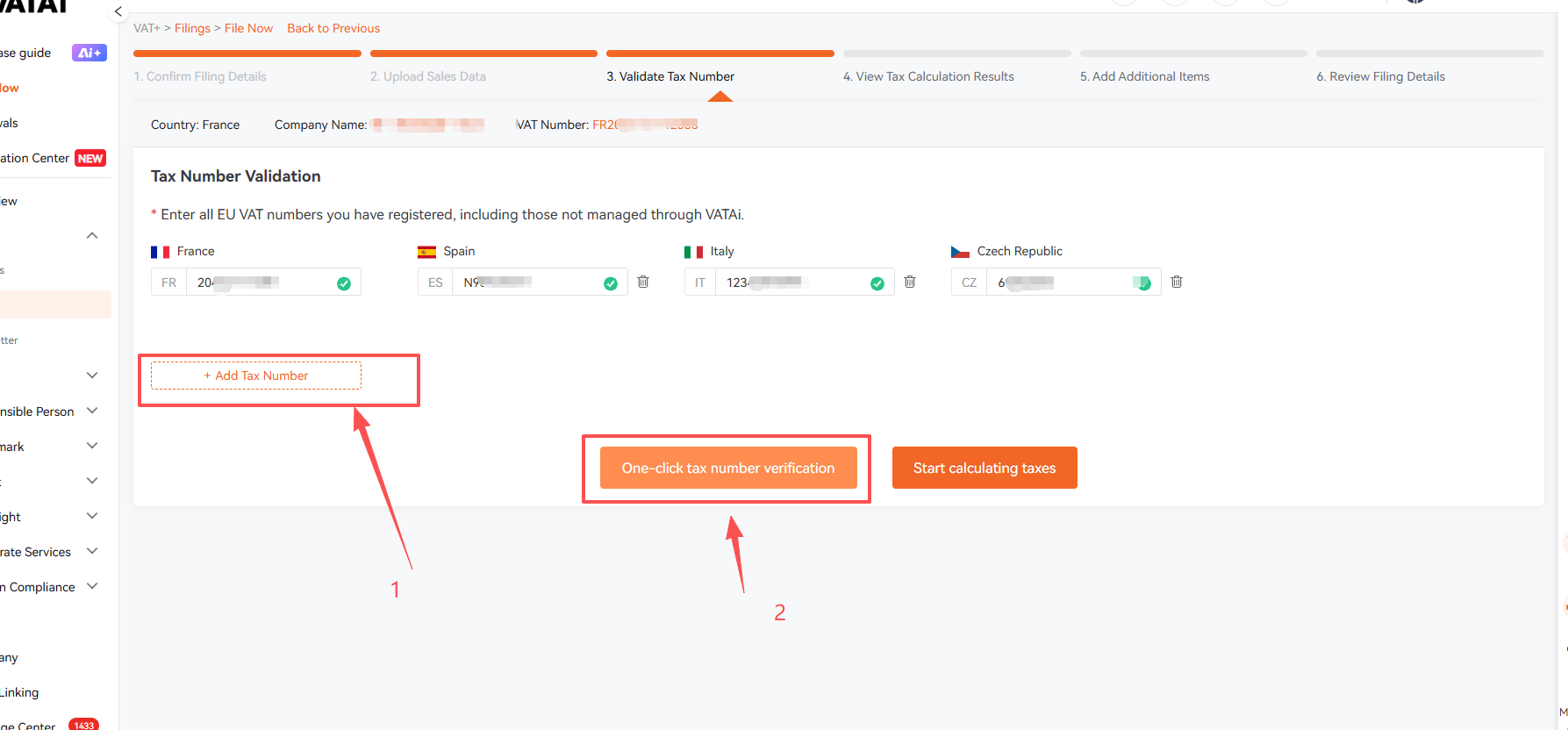Go to step 6 Review Filing Details
This screenshot has height=730, width=1568.
tap(1380, 76)
